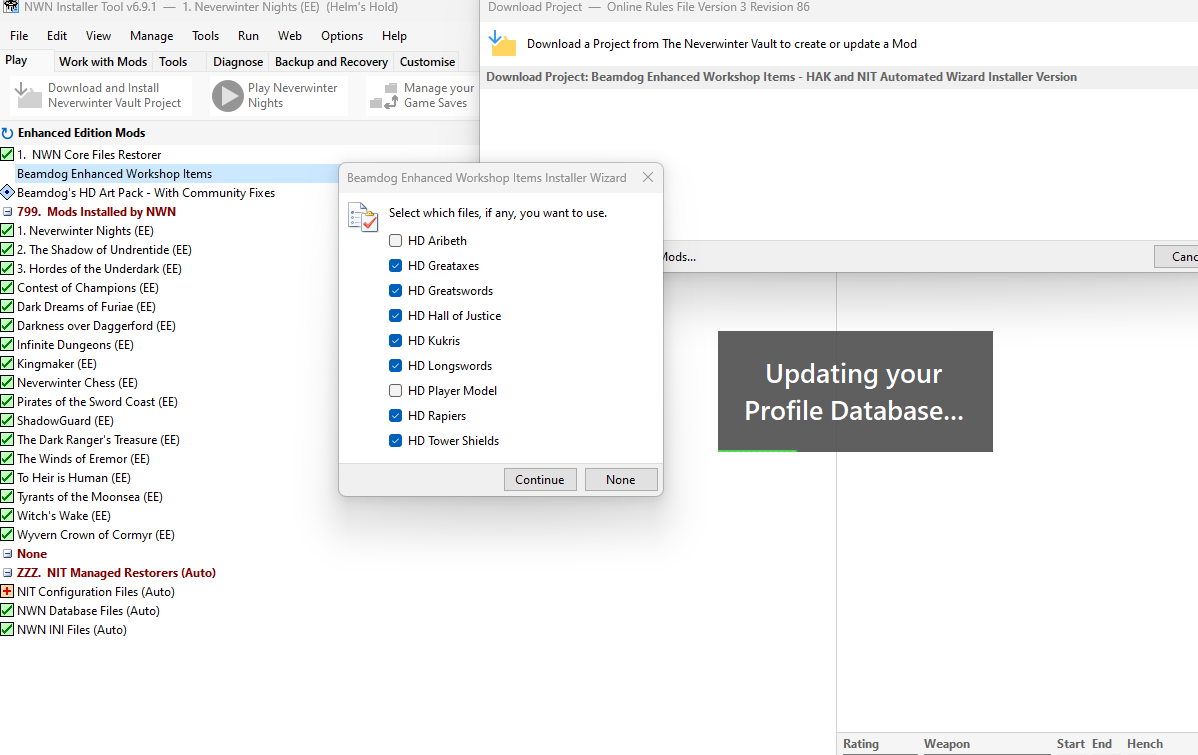Collapse the None group

coord(8,554)
